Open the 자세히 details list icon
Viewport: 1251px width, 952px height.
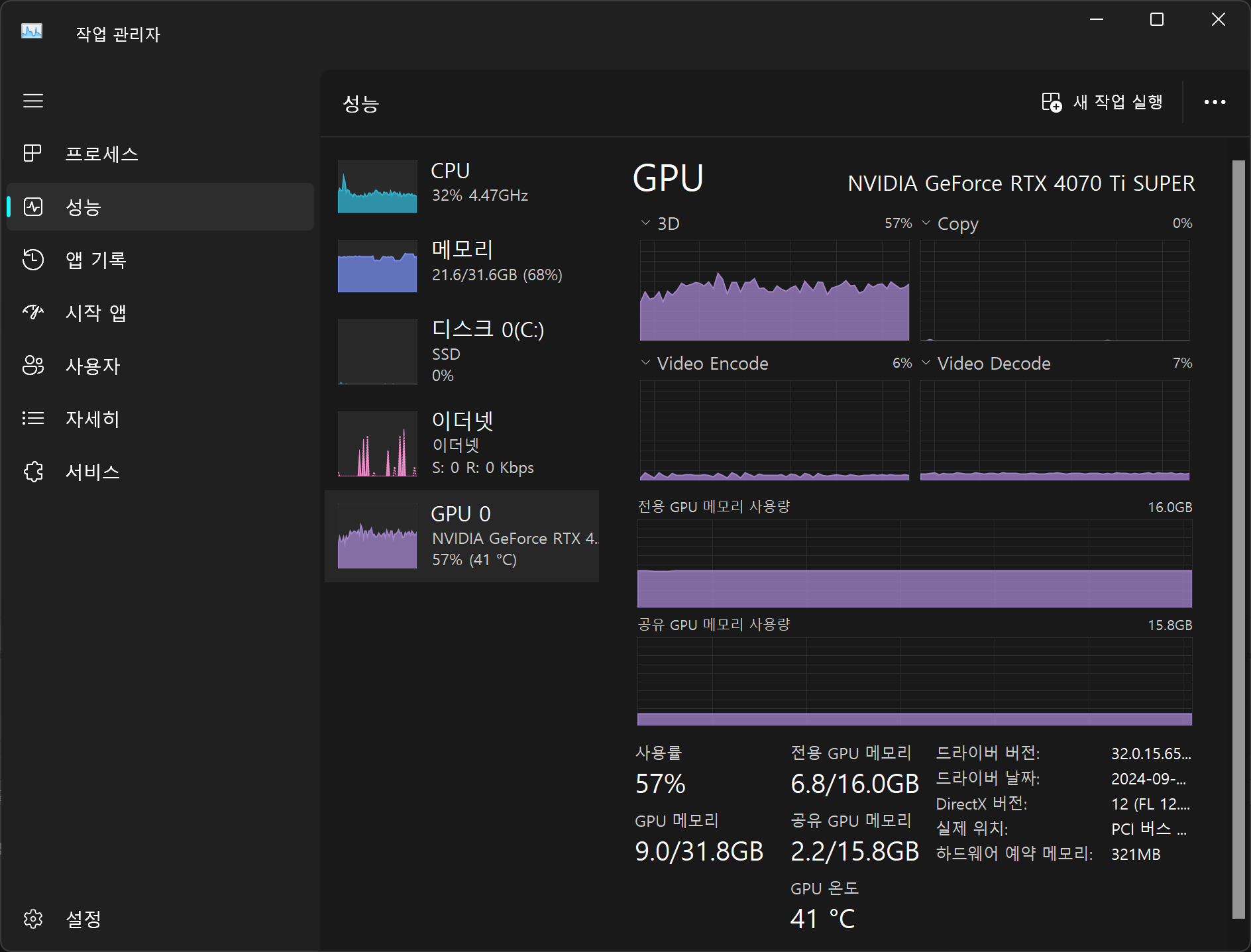coord(32,418)
